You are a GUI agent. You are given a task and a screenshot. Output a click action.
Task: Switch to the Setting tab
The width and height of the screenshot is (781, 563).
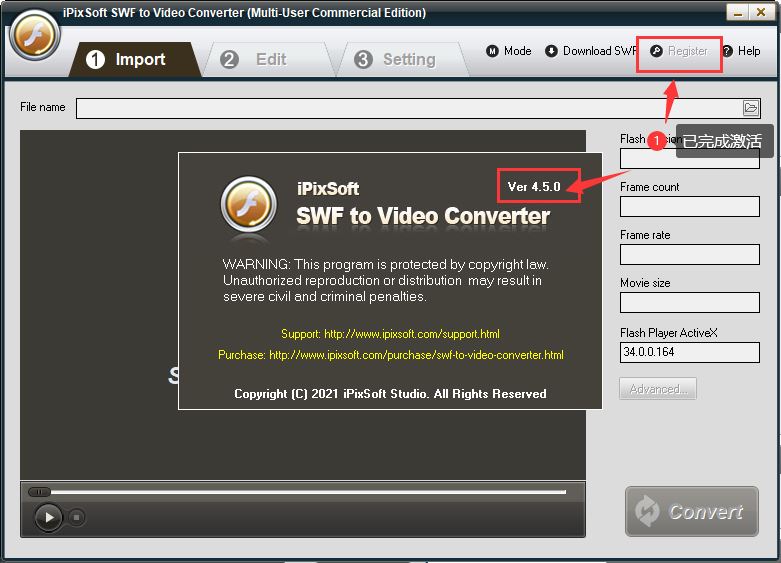coord(402,59)
